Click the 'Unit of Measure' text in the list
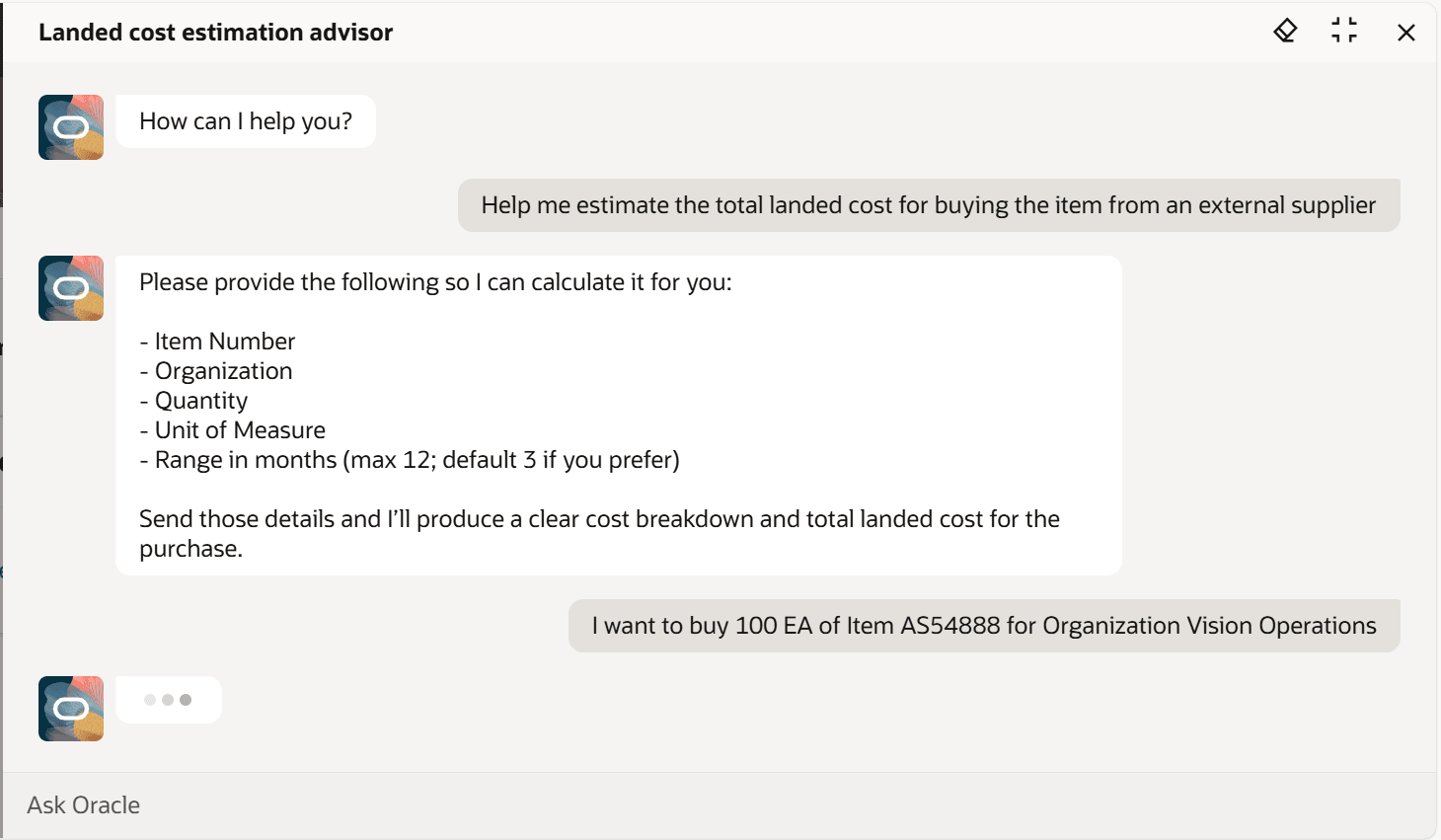This screenshot has width=1441, height=840. click(x=240, y=429)
